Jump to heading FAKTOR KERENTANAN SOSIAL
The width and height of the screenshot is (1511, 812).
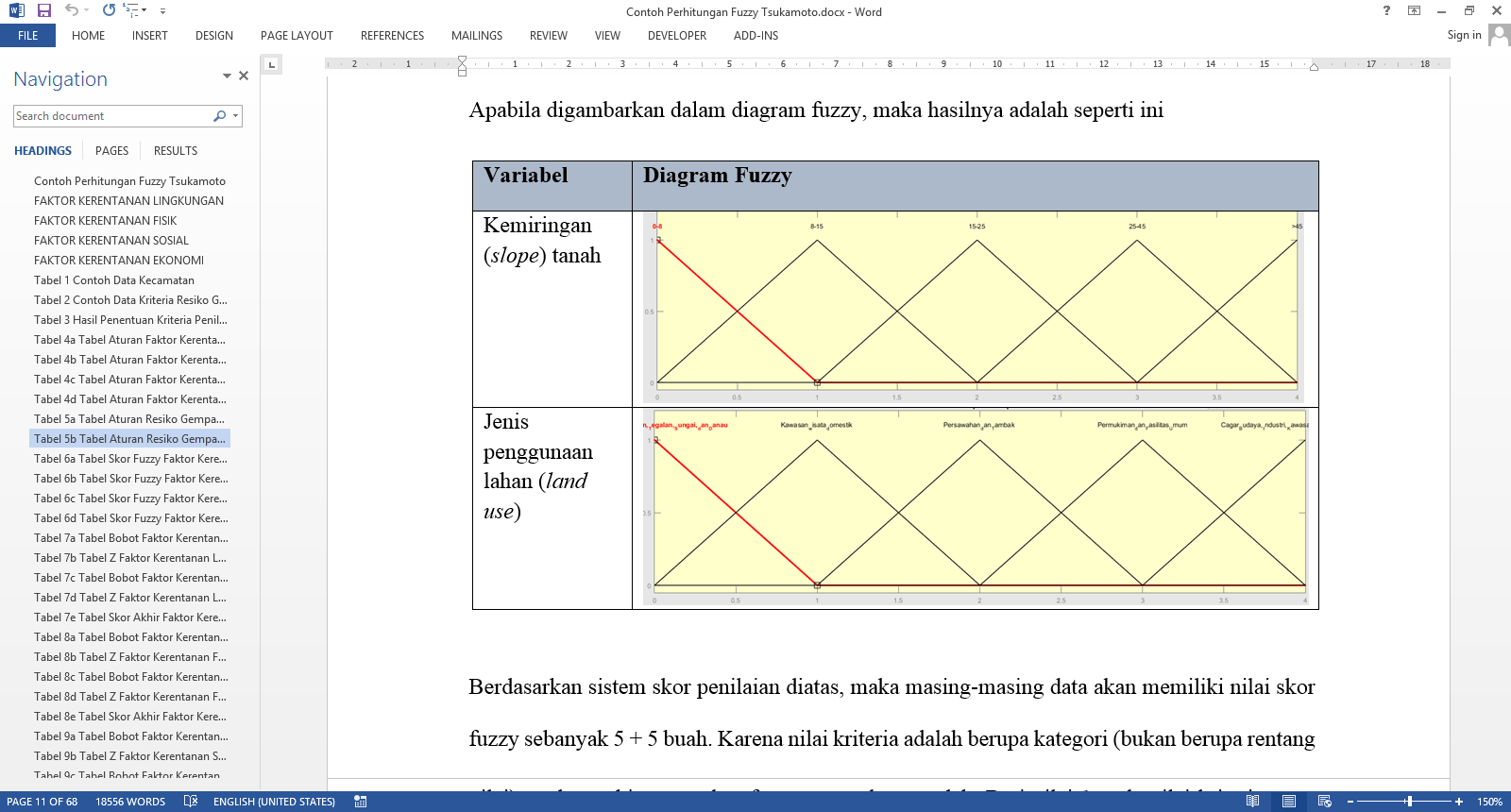[x=111, y=241]
